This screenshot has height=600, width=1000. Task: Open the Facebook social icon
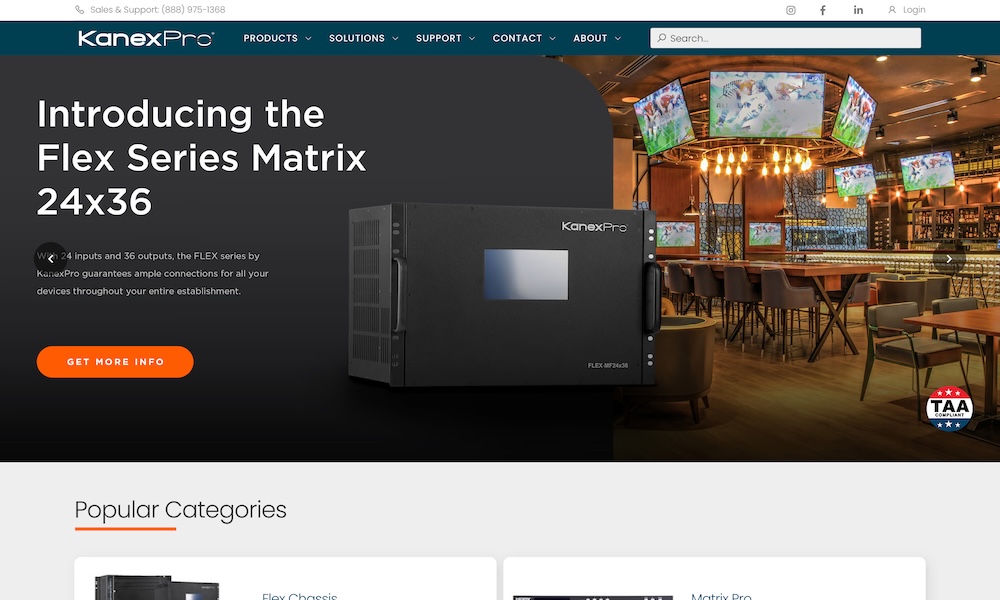pyautogui.click(x=823, y=10)
